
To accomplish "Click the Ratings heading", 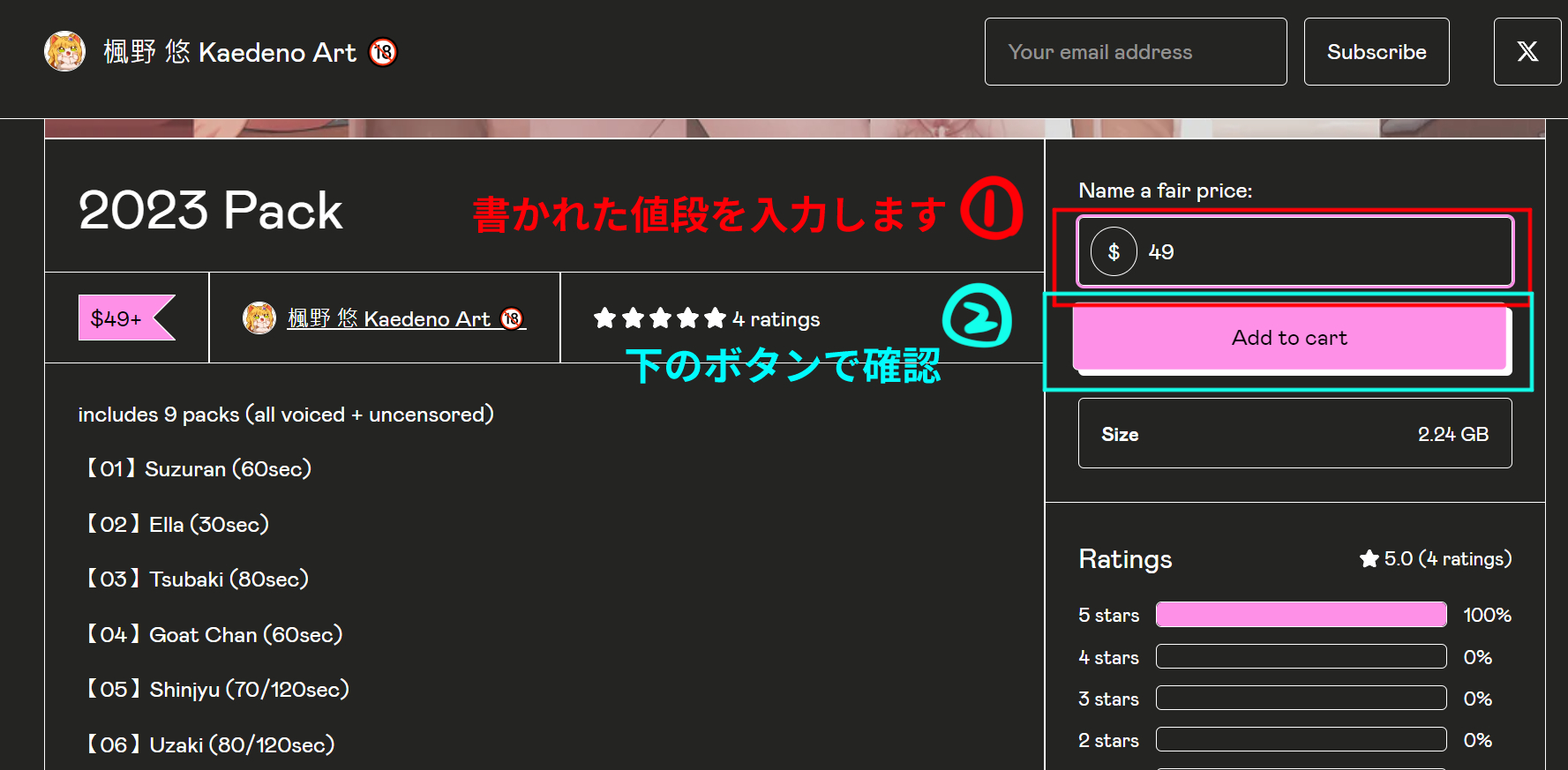I will click(1125, 559).
